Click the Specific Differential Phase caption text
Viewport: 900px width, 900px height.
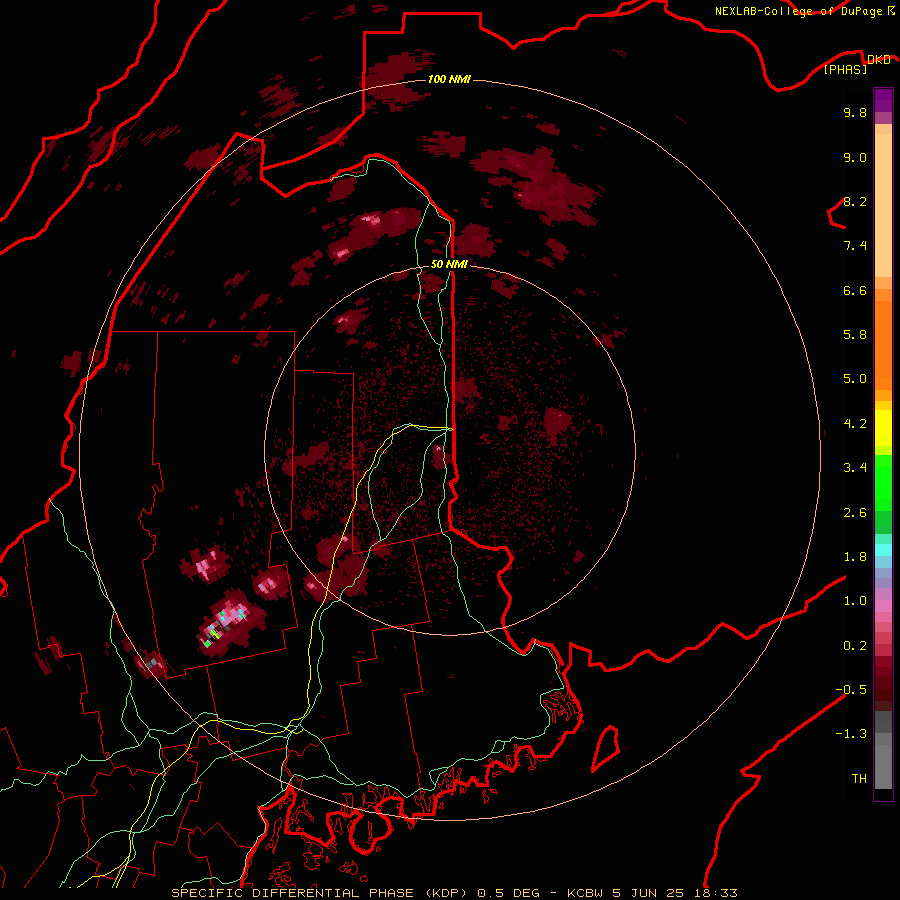click(x=454, y=893)
